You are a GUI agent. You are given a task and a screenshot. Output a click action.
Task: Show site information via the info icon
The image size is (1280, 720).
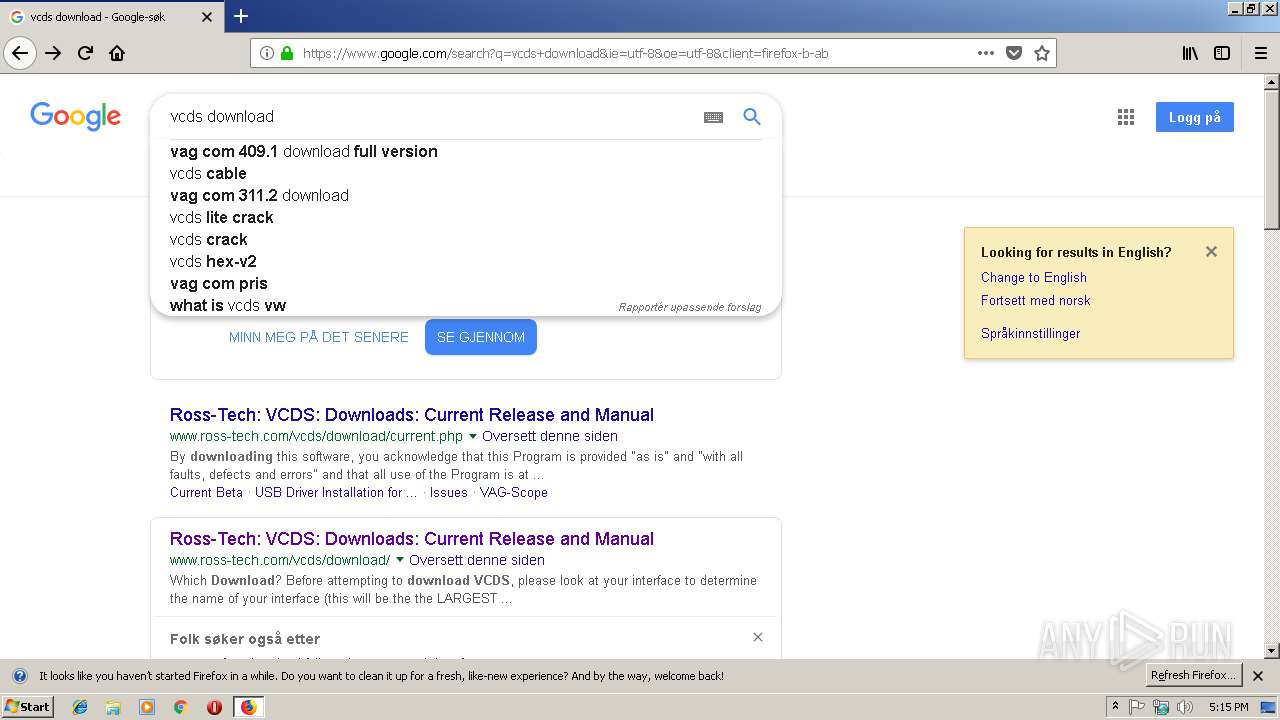pos(267,53)
